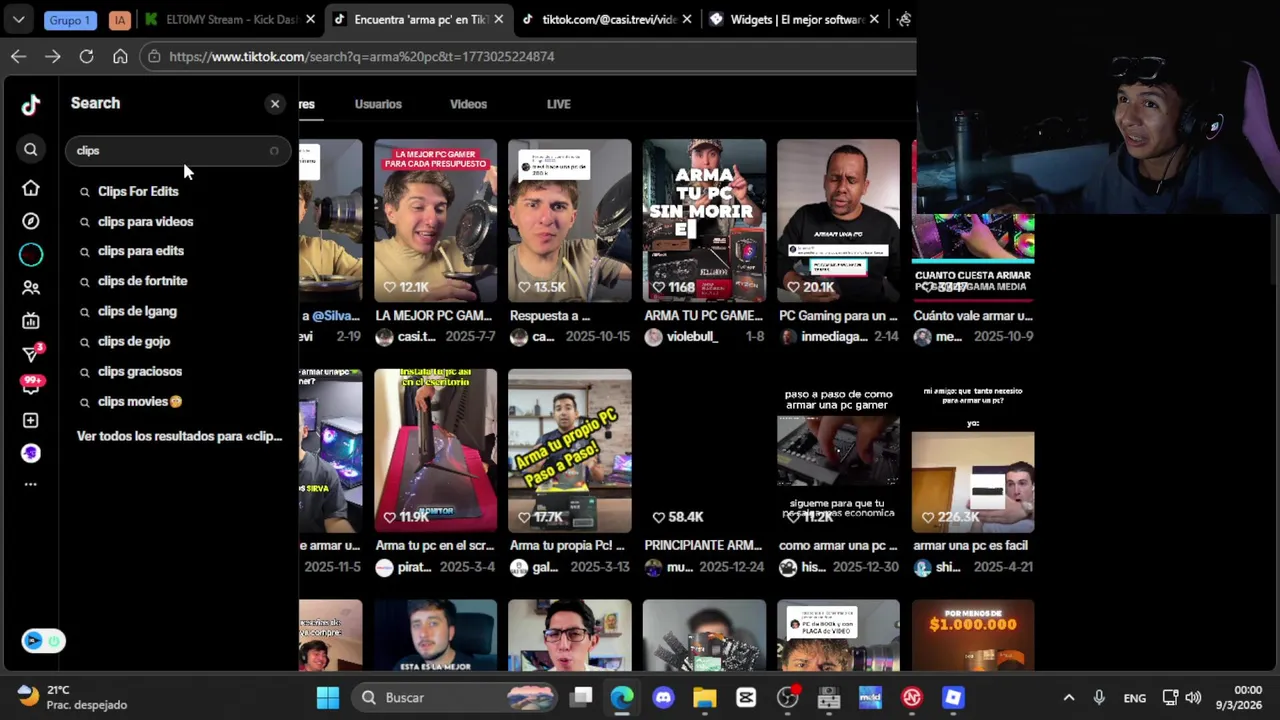Reload the page with refresh icon

[86, 56]
